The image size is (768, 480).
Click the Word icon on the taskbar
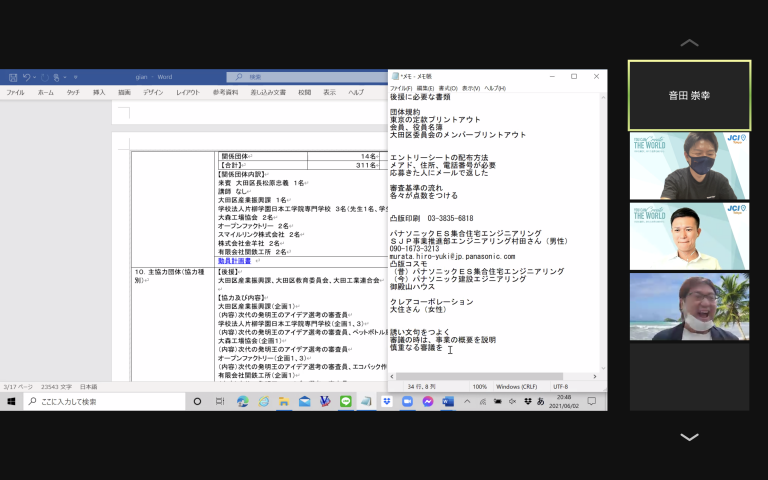click(448, 401)
